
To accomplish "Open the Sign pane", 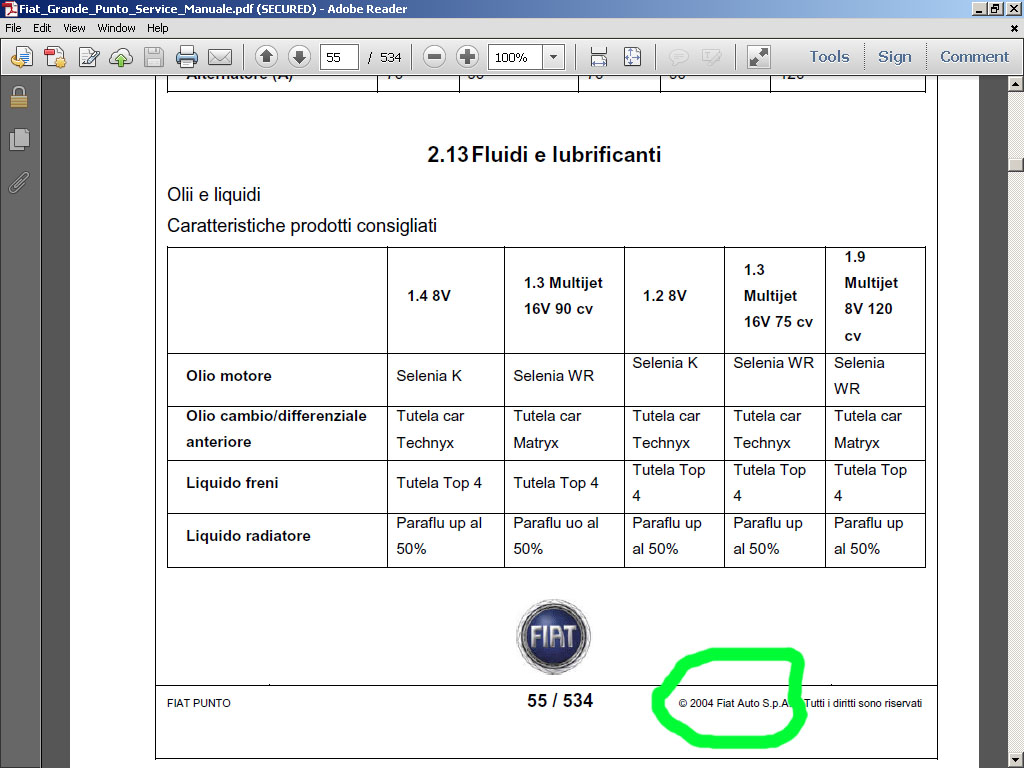I will point(894,57).
